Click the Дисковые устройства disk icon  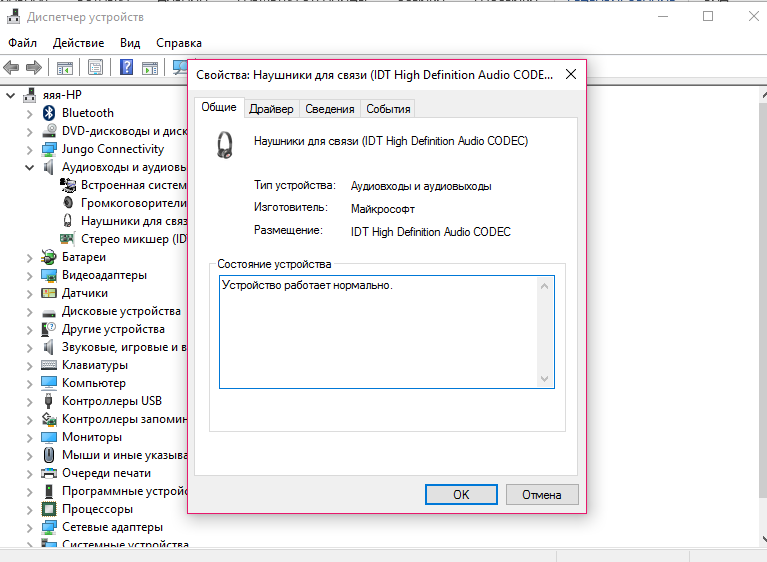pyautogui.click(x=49, y=313)
